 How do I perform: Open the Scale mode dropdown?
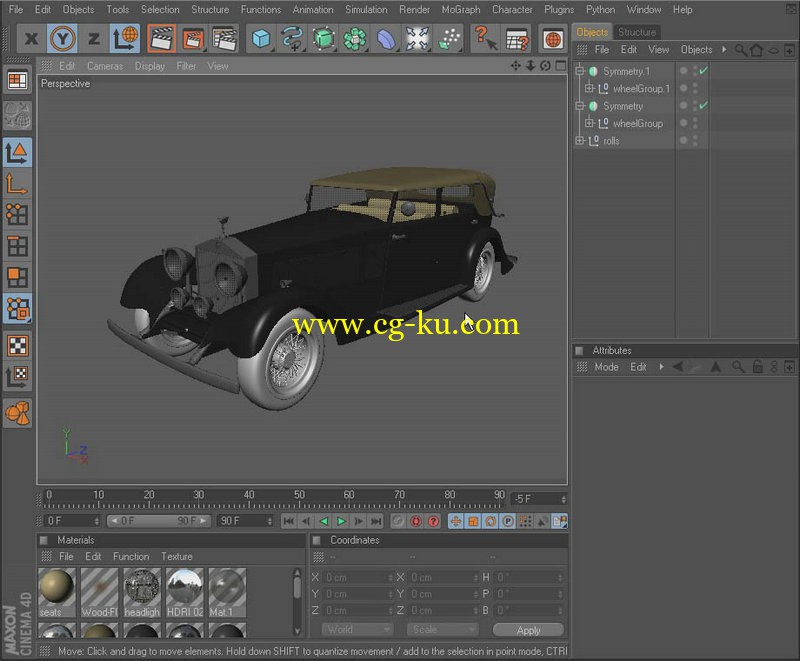click(x=442, y=629)
